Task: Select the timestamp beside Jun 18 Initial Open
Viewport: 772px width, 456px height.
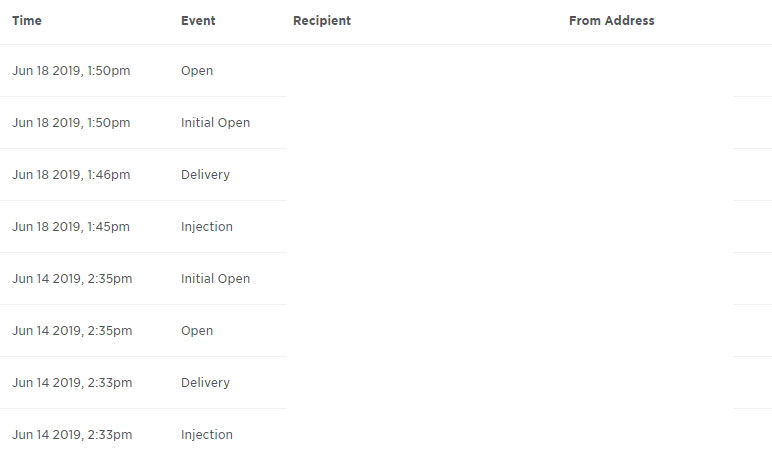Action: [x=71, y=123]
